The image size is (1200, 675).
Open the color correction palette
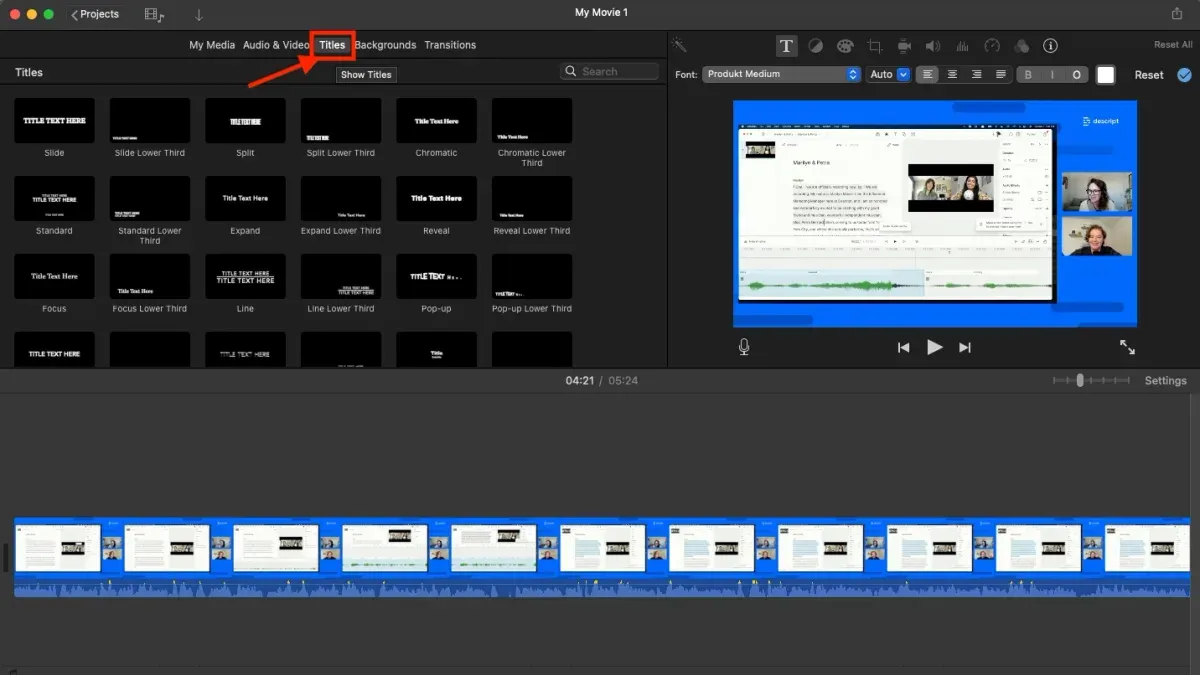tap(845, 46)
